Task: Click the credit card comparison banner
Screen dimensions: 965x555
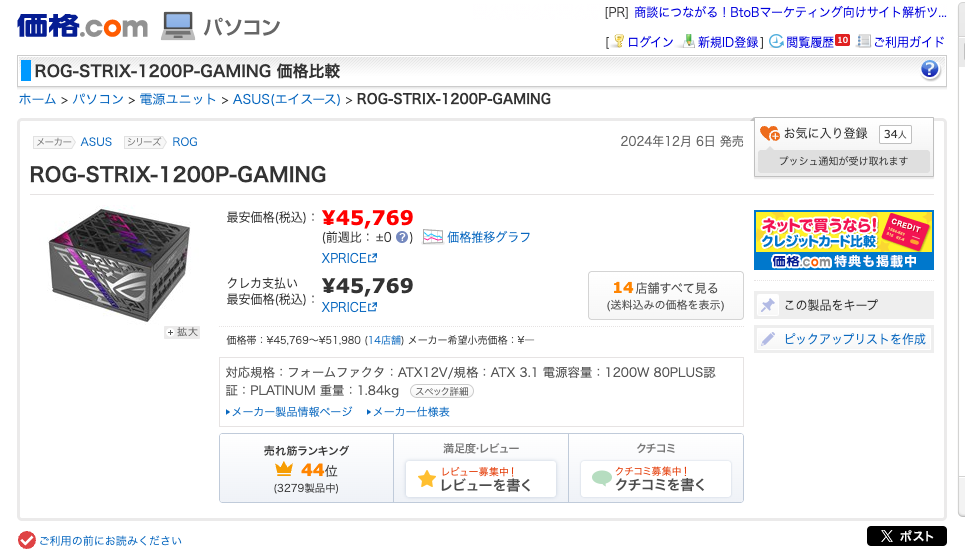Action: (844, 240)
